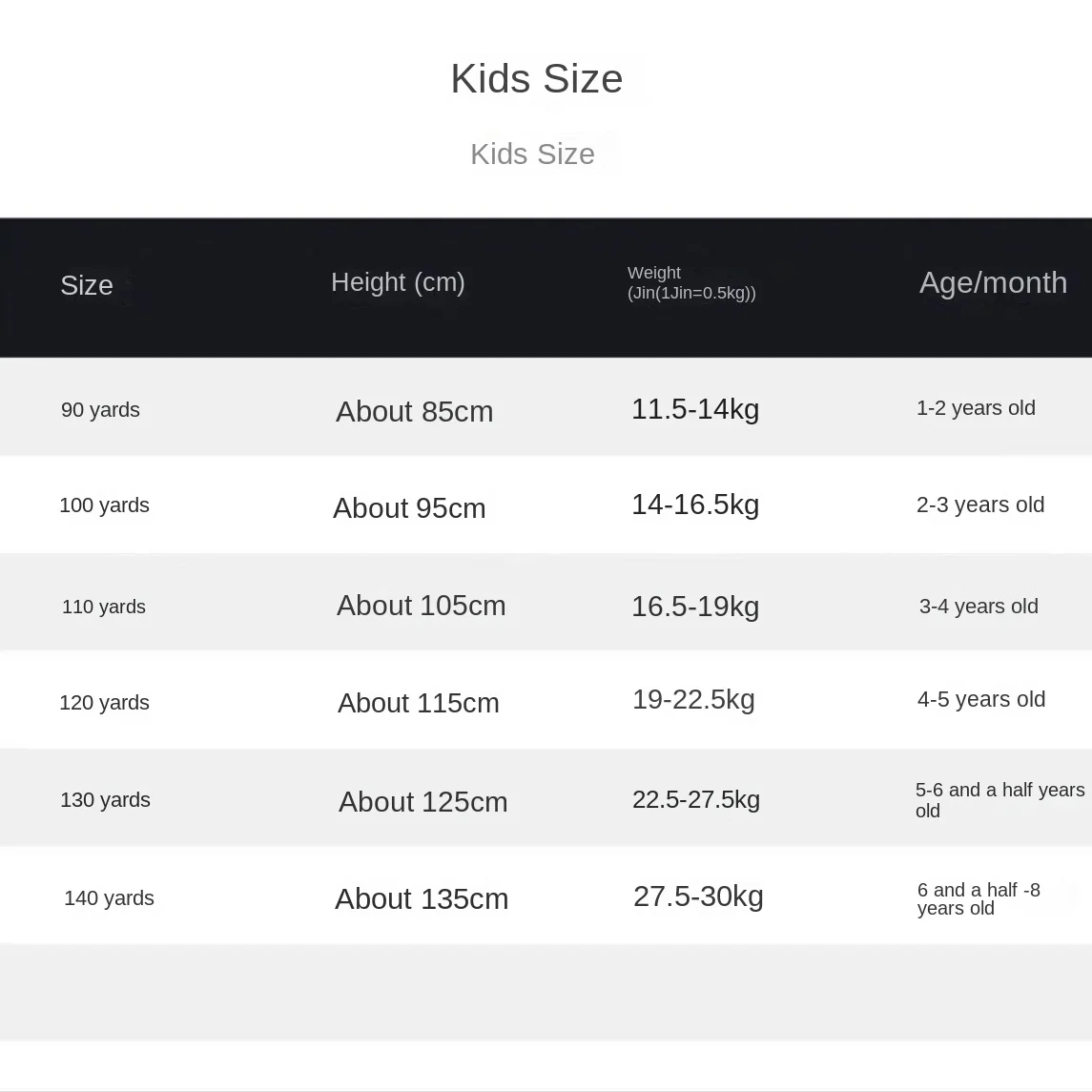The width and height of the screenshot is (1092, 1092).
Task: Select the Weight (Jin) column header
Action: 691,282
